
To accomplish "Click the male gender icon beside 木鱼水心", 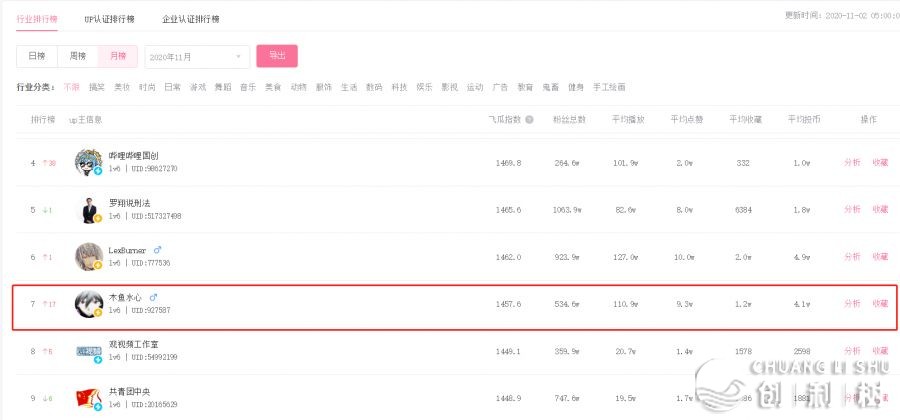I will [x=153, y=297].
